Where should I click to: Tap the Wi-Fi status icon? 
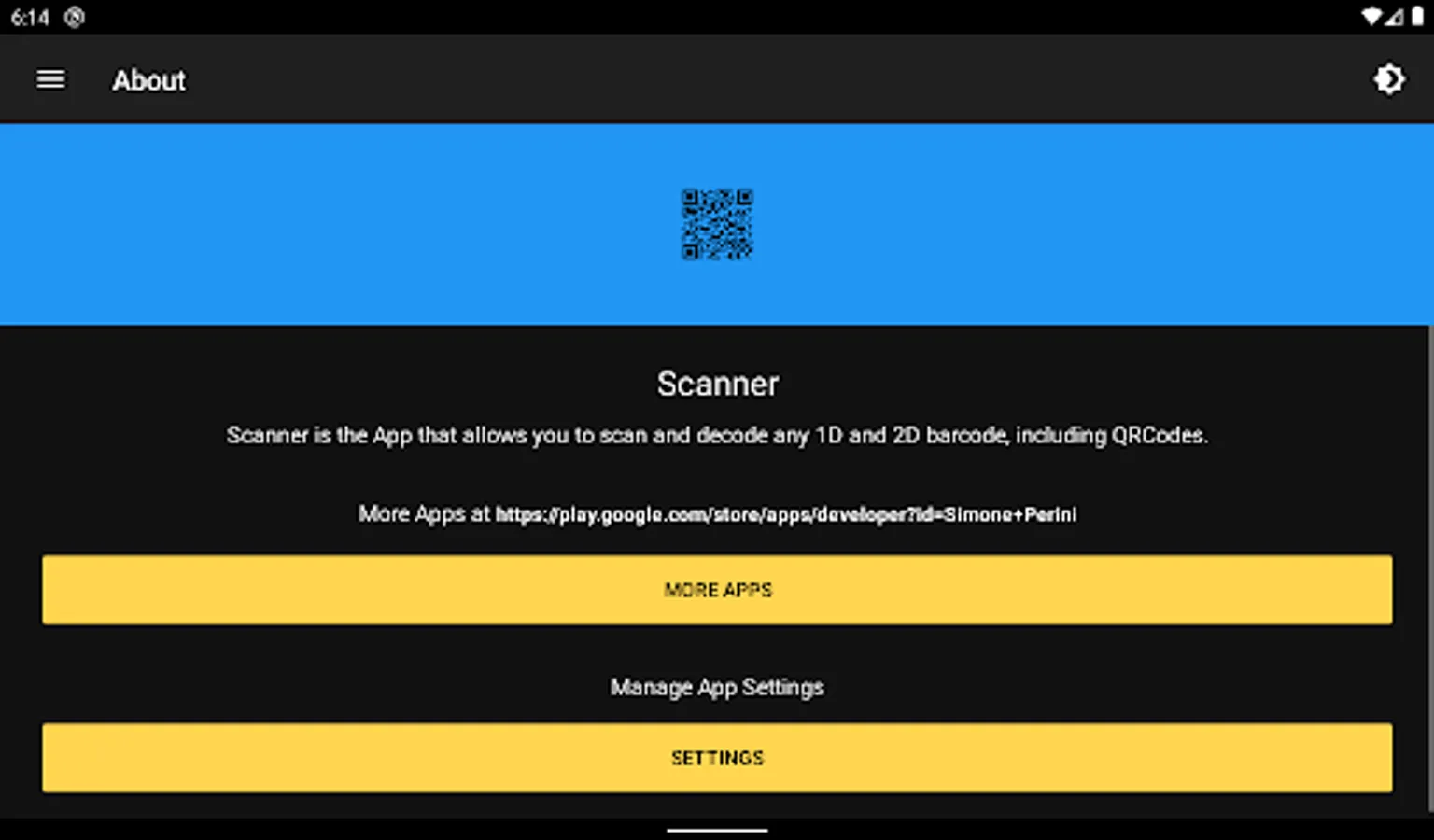(x=1371, y=17)
